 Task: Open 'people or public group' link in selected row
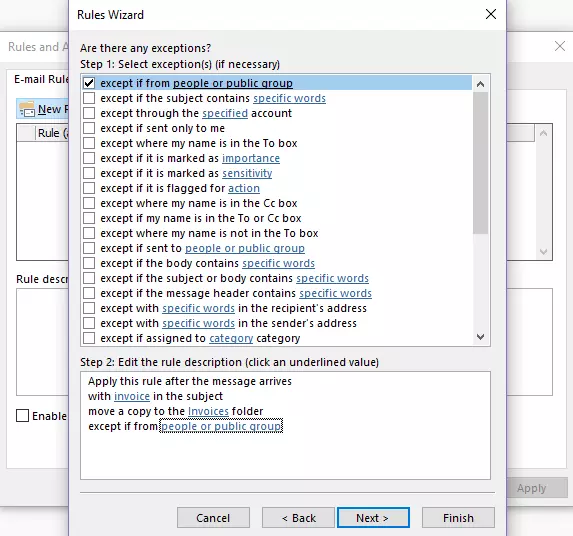click(x=233, y=83)
